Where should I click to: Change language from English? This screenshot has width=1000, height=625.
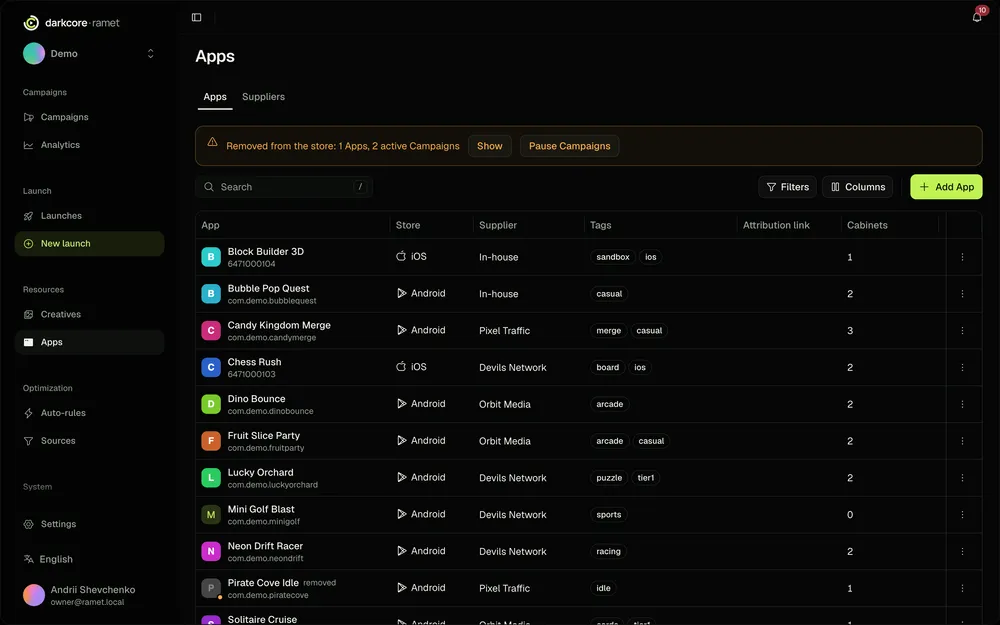48,559
